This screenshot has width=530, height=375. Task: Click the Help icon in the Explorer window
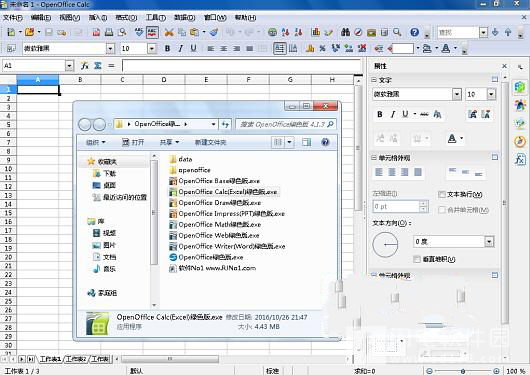pyautogui.click(x=325, y=142)
